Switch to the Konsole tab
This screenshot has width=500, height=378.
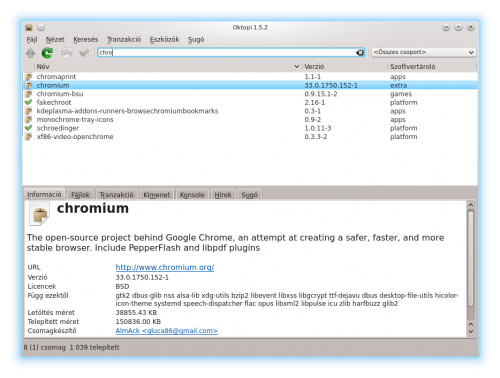pyautogui.click(x=192, y=195)
